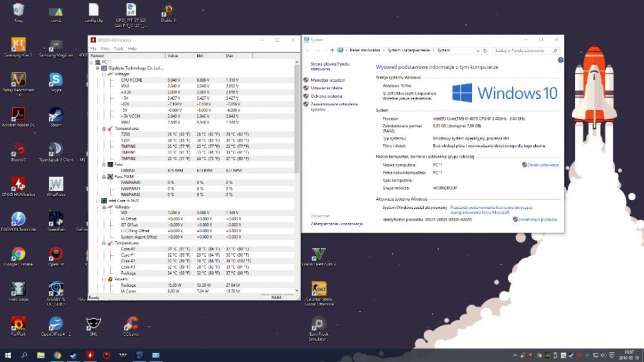Select the Package temperature row in HWMonitor
The height and width of the screenshot is (362, 644).
point(192,273)
